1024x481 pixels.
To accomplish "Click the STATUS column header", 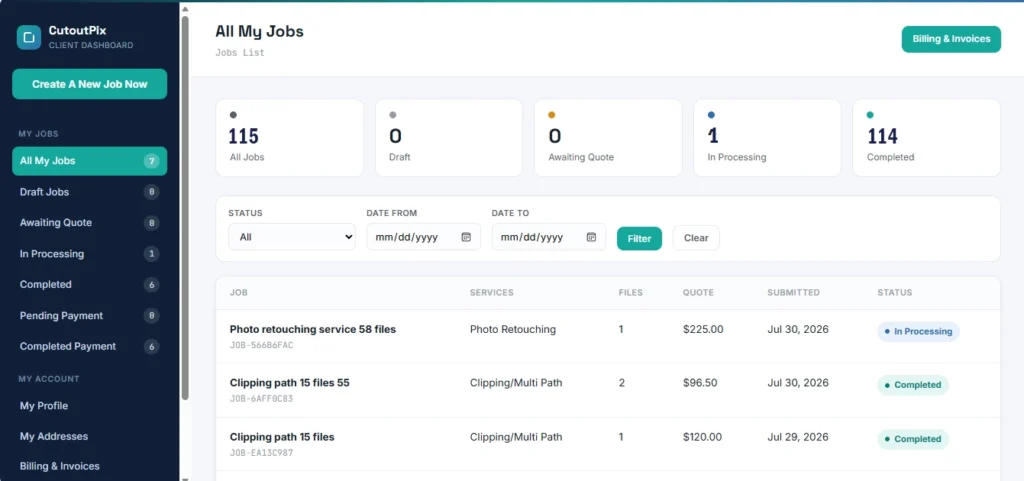I will pos(895,293).
